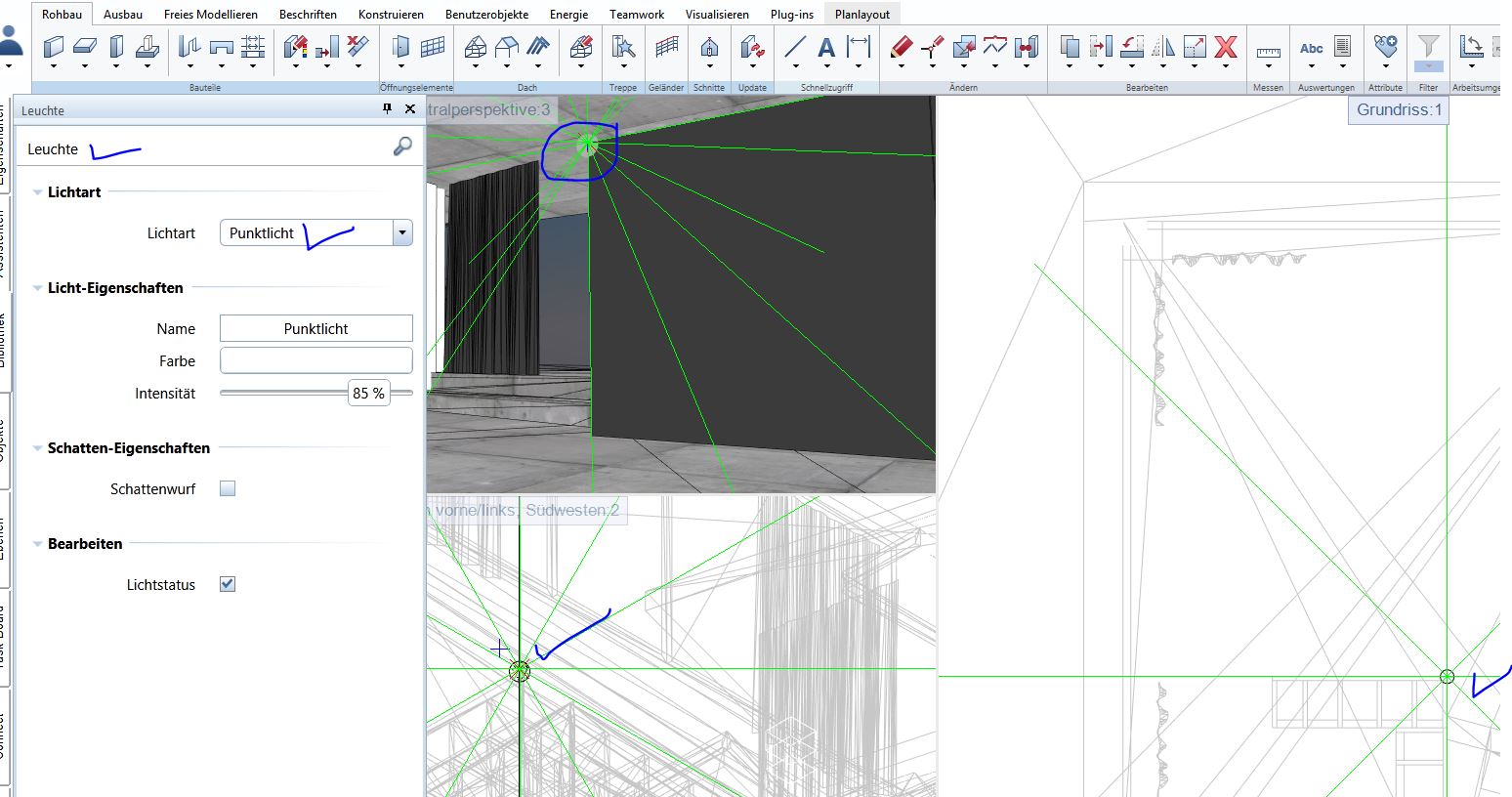Select the line tool in Schnellzugriff
1512x797 pixels.
pos(795,46)
